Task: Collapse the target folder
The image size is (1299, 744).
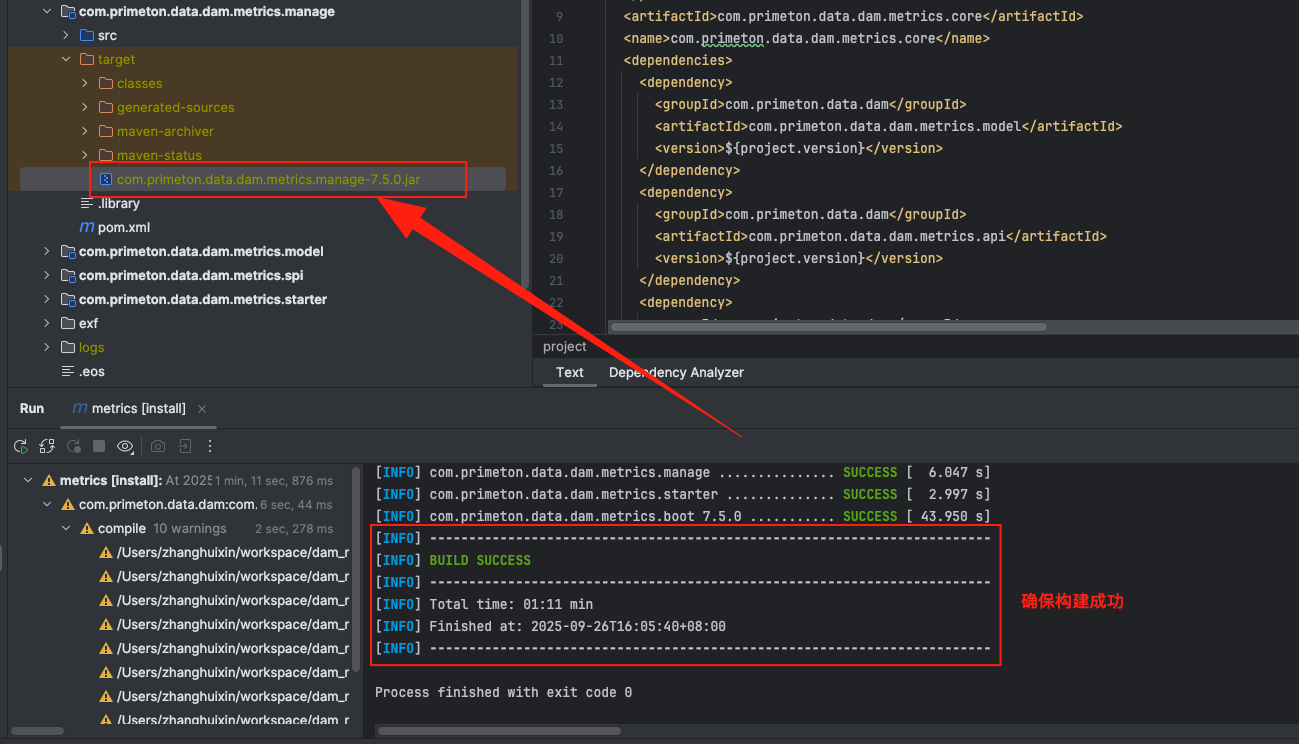Action: click(x=66, y=59)
